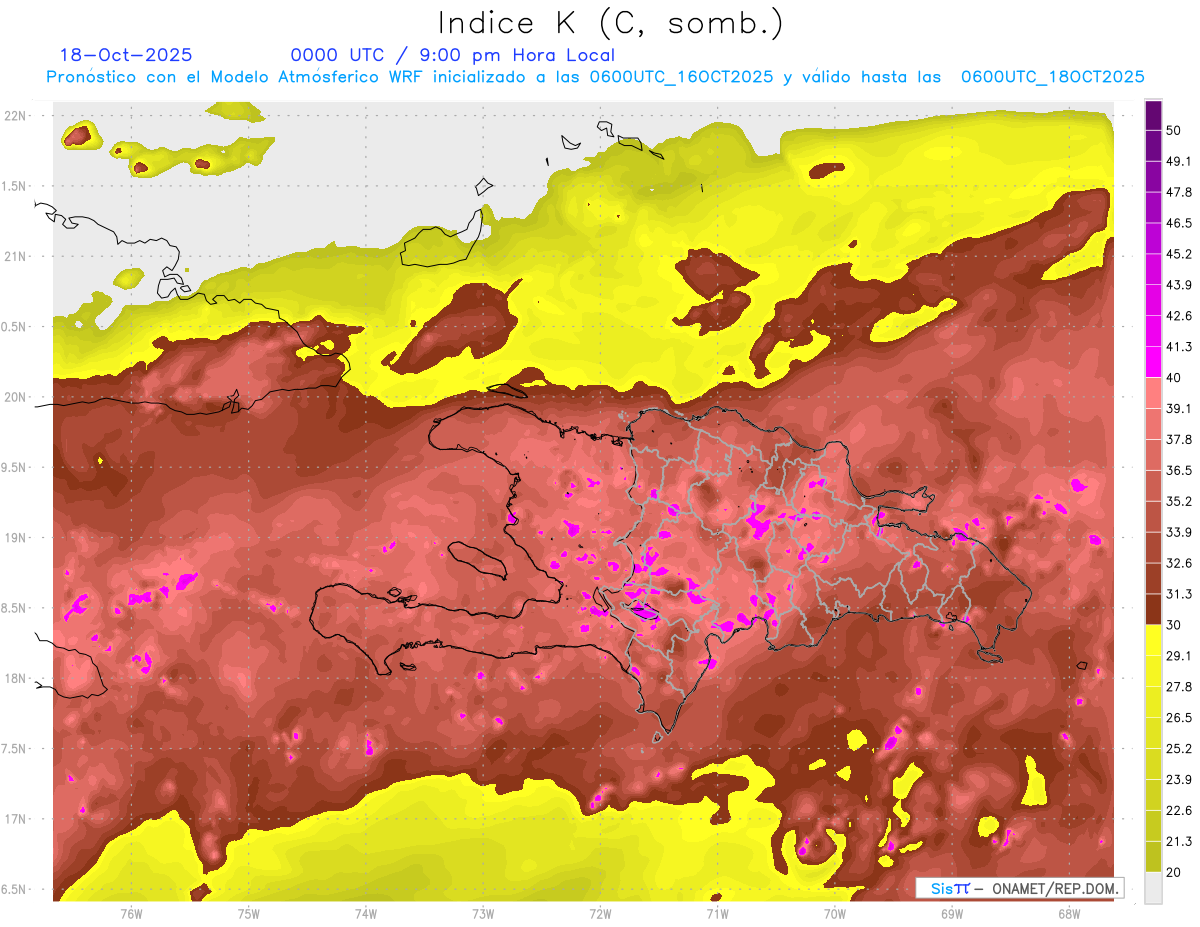This screenshot has height=927, width=1200.
Task: Click the 72W longitude tick label
Action: (600, 913)
